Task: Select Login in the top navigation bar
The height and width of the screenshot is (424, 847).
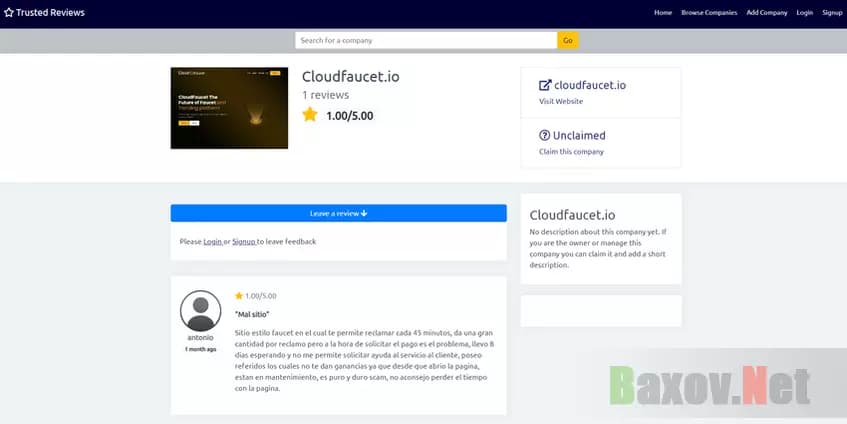Action: click(805, 13)
